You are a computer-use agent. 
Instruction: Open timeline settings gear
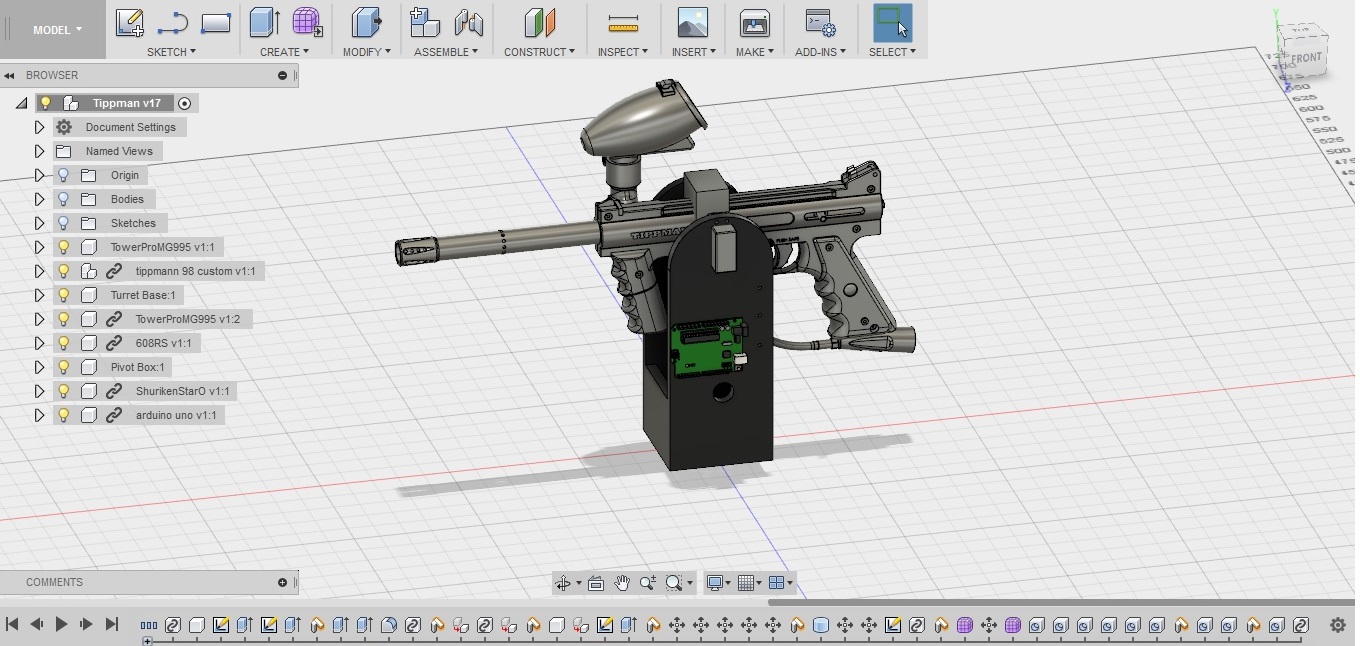(1338, 625)
